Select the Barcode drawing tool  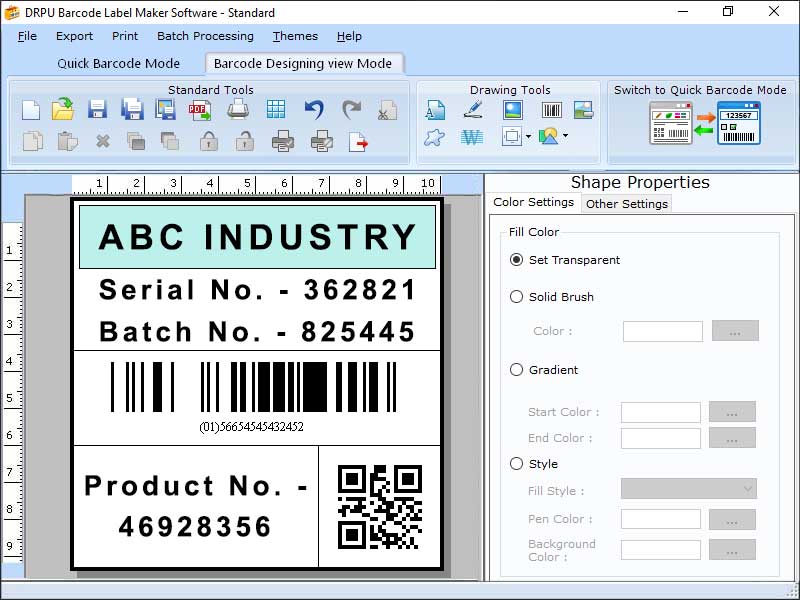[551, 108]
